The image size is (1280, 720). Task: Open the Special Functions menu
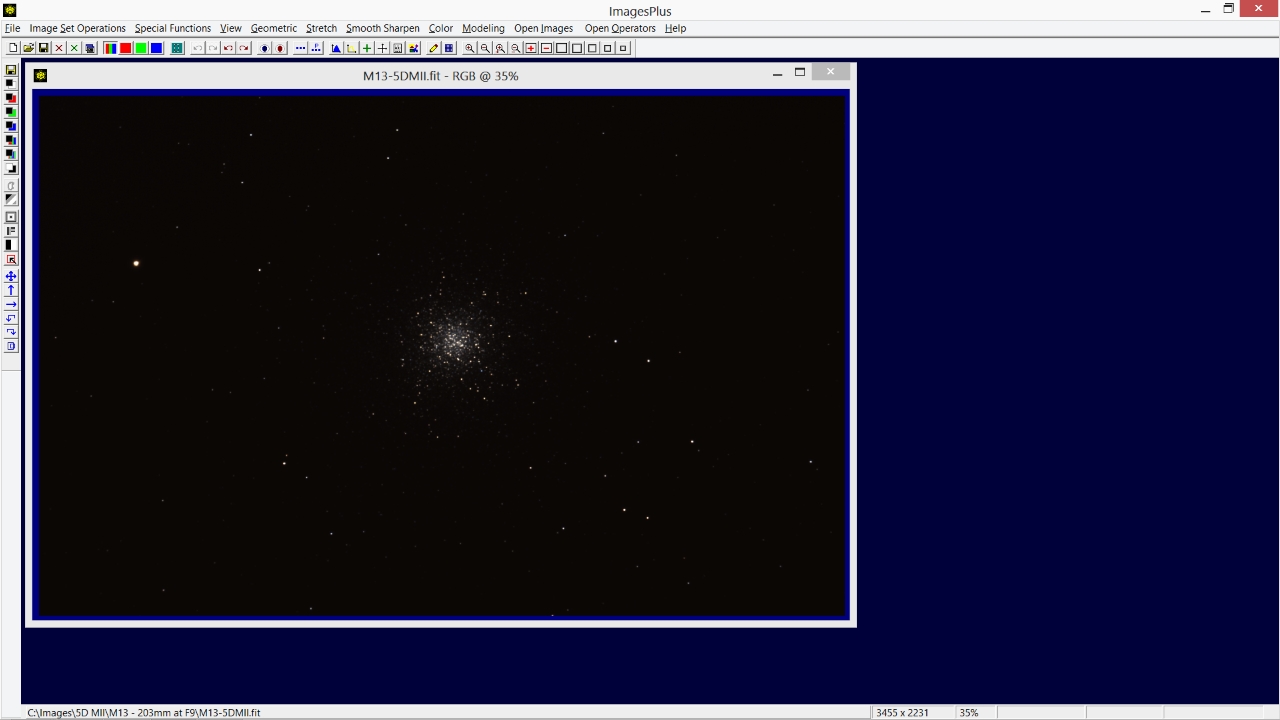[173, 28]
